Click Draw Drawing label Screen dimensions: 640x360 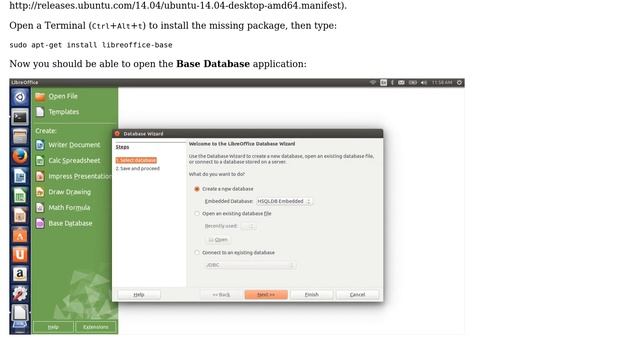point(70,192)
